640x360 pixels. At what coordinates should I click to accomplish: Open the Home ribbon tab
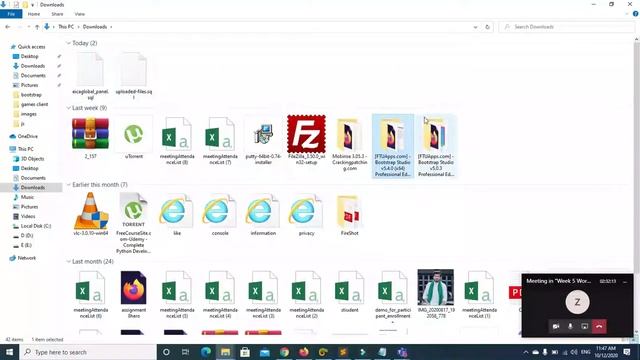click(34, 14)
